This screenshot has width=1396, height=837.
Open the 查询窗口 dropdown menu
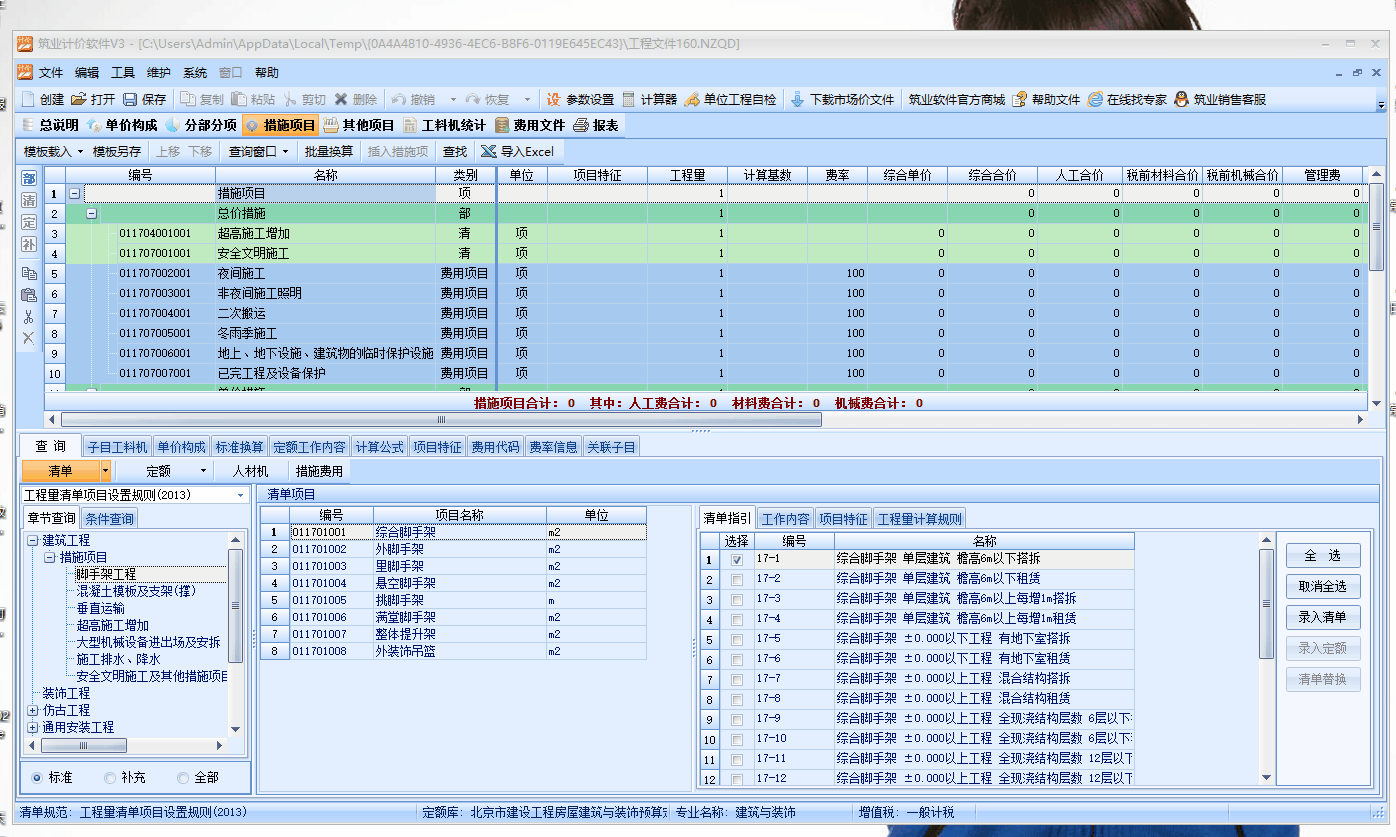(x=285, y=152)
